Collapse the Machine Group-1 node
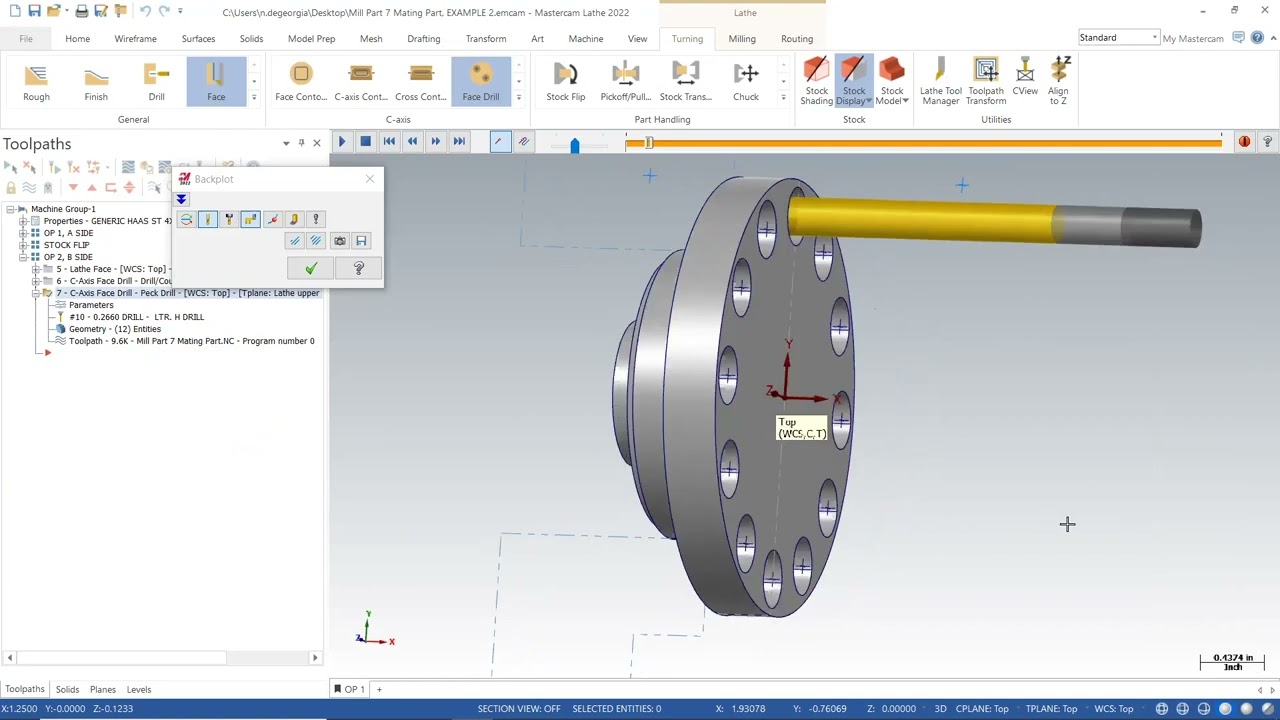Viewport: 1280px width, 720px height. [10, 209]
